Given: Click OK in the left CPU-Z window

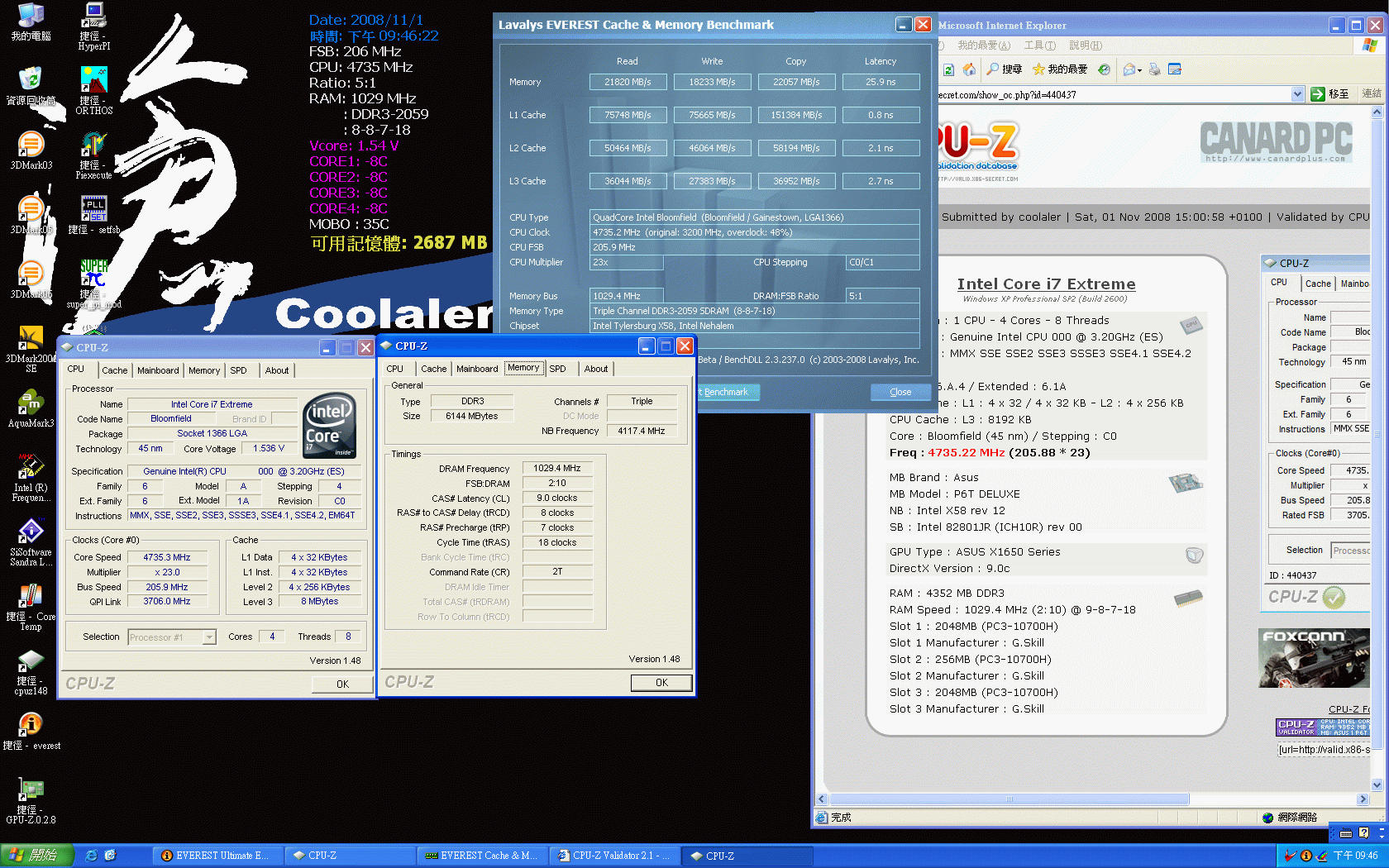Looking at the screenshot, I should pyautogui.click(x=342, y=684).
